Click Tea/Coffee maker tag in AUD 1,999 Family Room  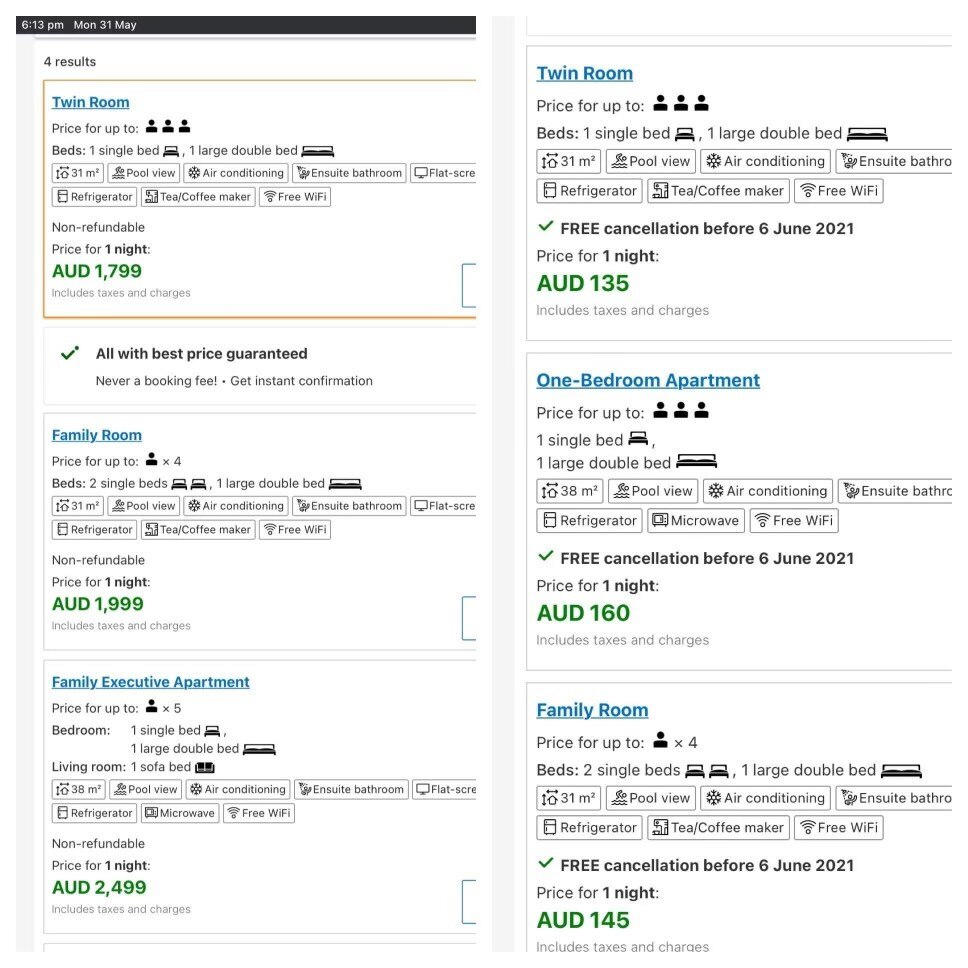click(x=197, y=530)
